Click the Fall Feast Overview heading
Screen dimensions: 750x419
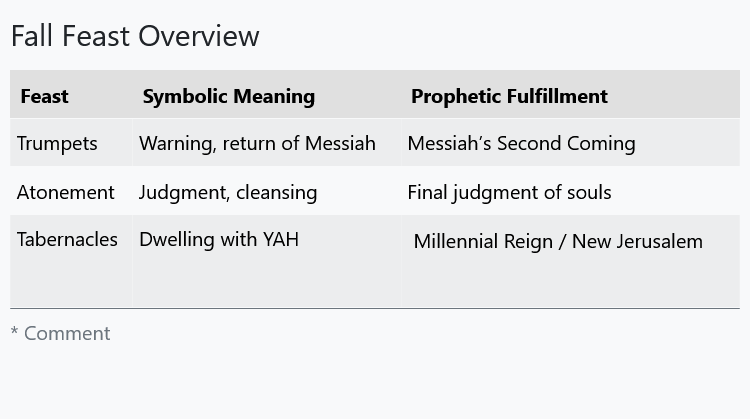pos(135,36)
